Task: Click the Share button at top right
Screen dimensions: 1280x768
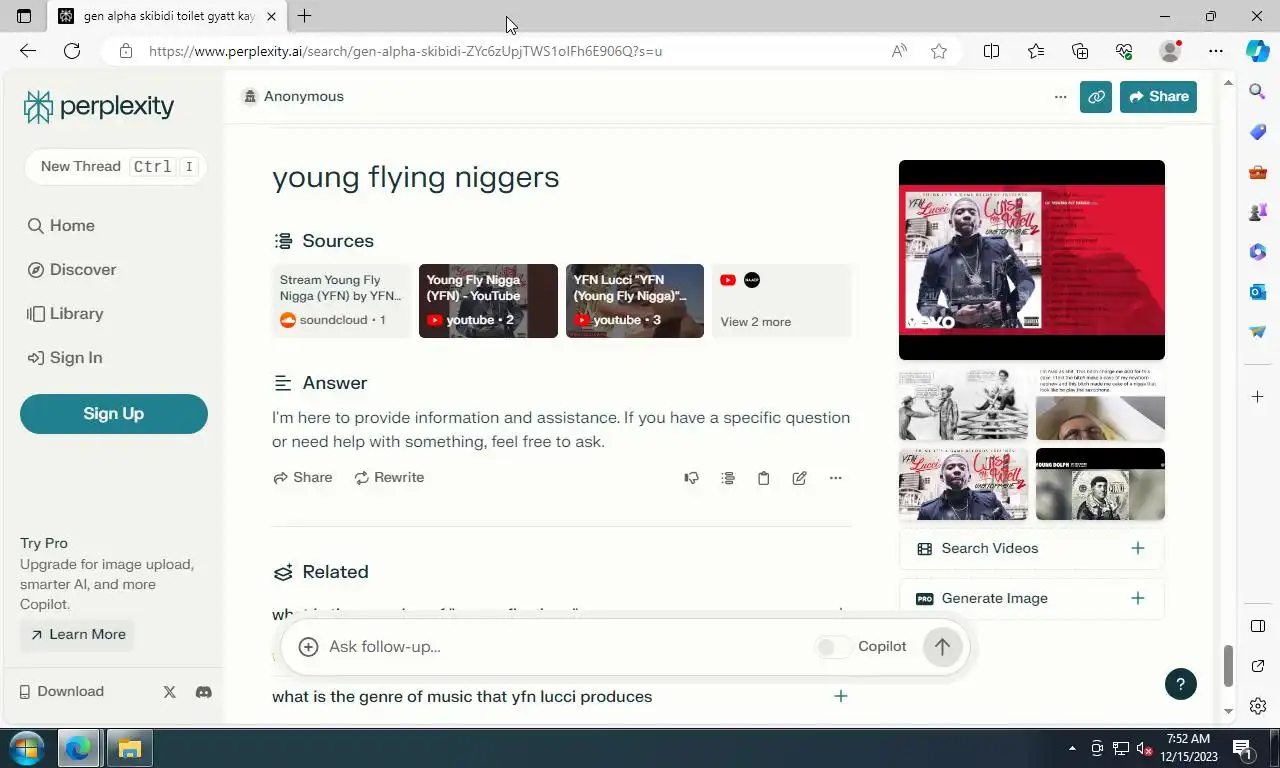Action: (x=1158, y=97)
